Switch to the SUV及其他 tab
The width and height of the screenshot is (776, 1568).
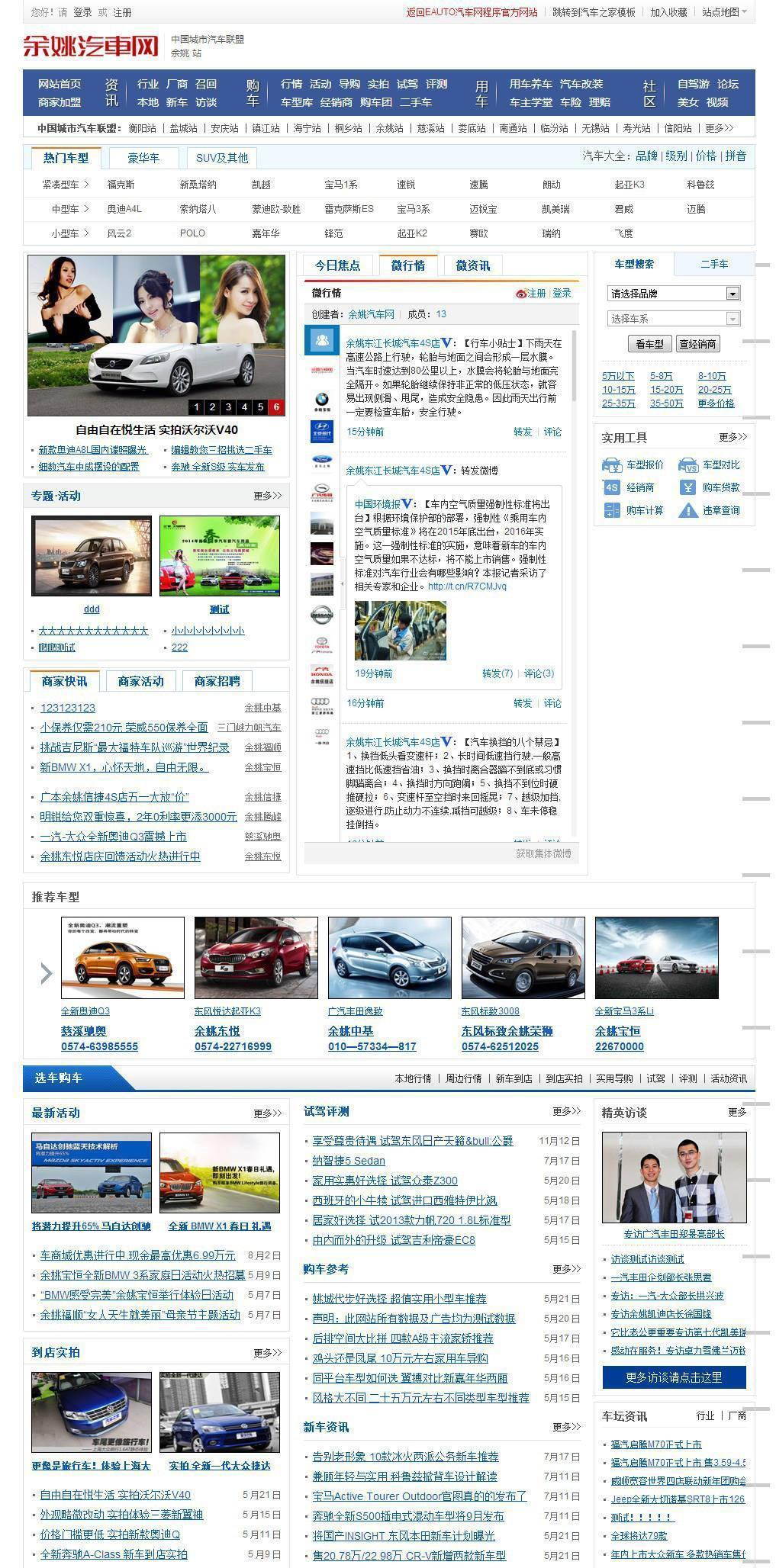pyautogui.click(x=222, y=158)
